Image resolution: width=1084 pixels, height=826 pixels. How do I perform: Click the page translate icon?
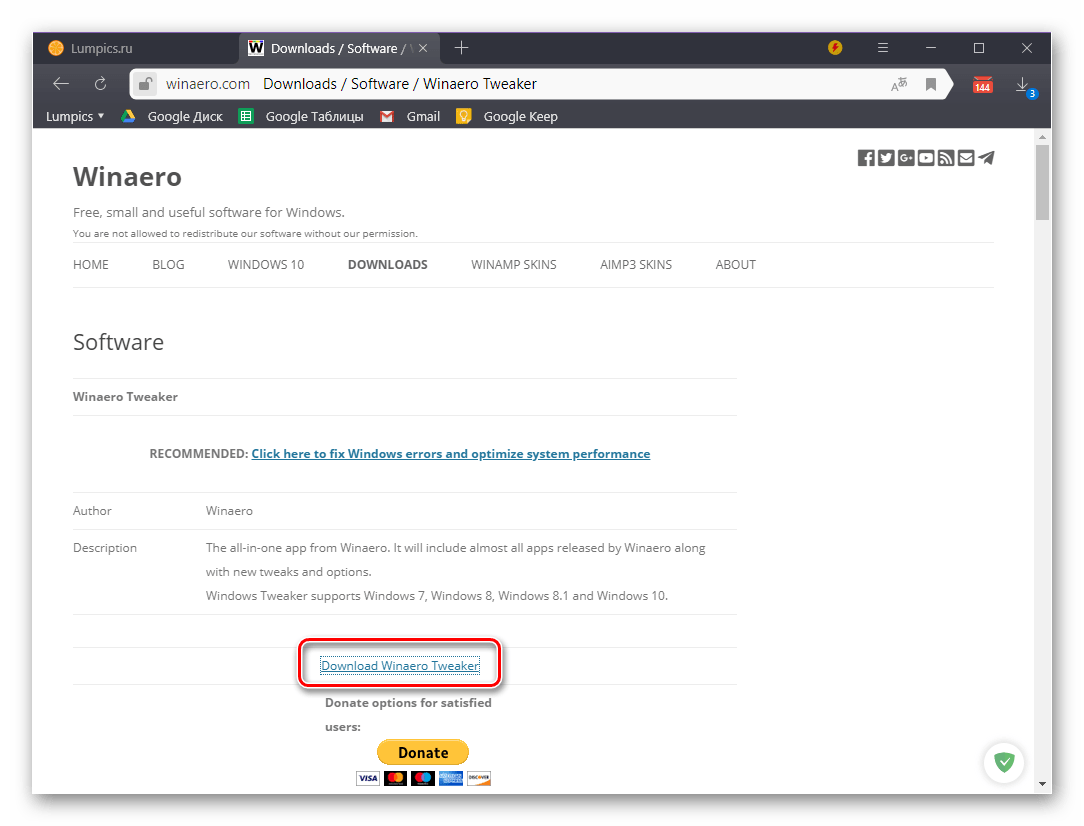(x=899, y=85)
